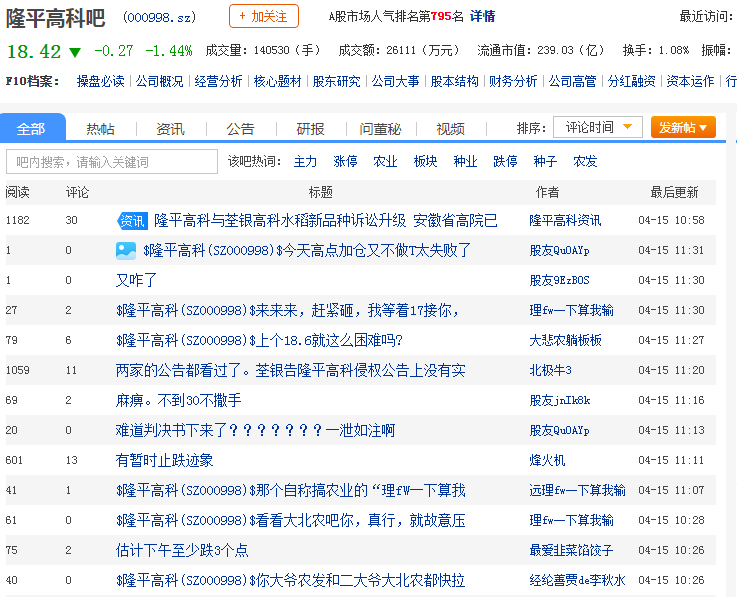Screen dimensions: 737x597
Task: View author 北极牛3 profile
Action: pos(550,370)
